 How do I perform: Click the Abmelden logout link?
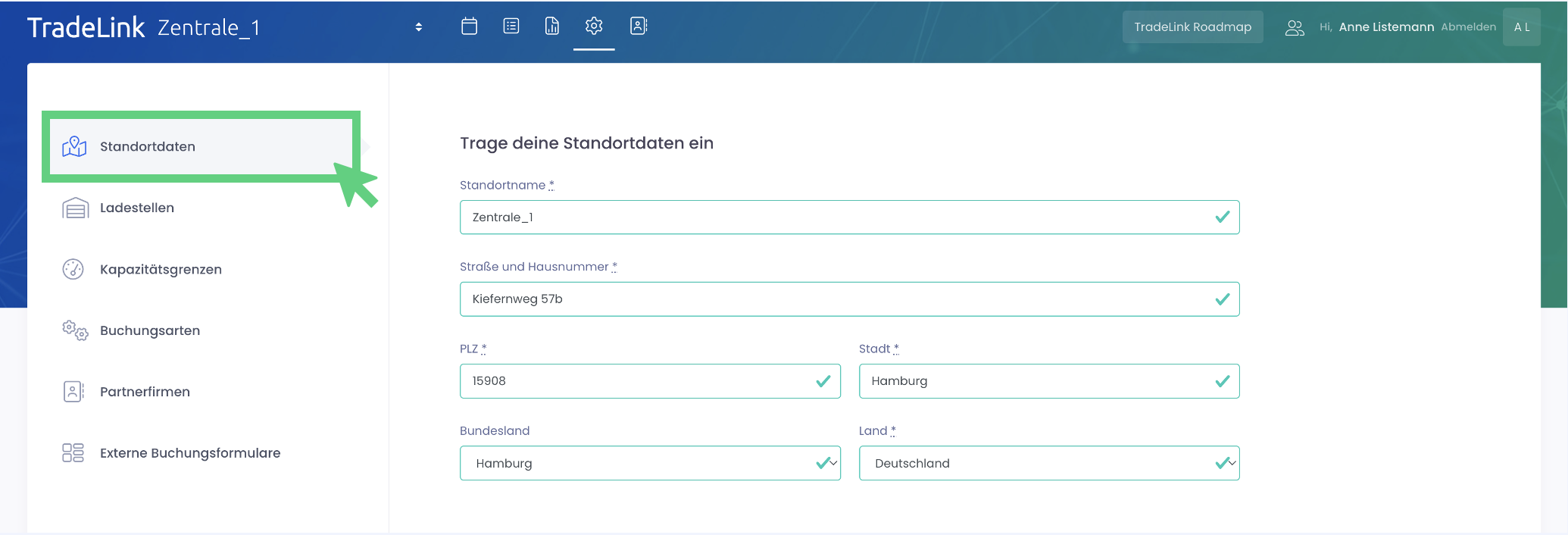(x=1468, y=27)
